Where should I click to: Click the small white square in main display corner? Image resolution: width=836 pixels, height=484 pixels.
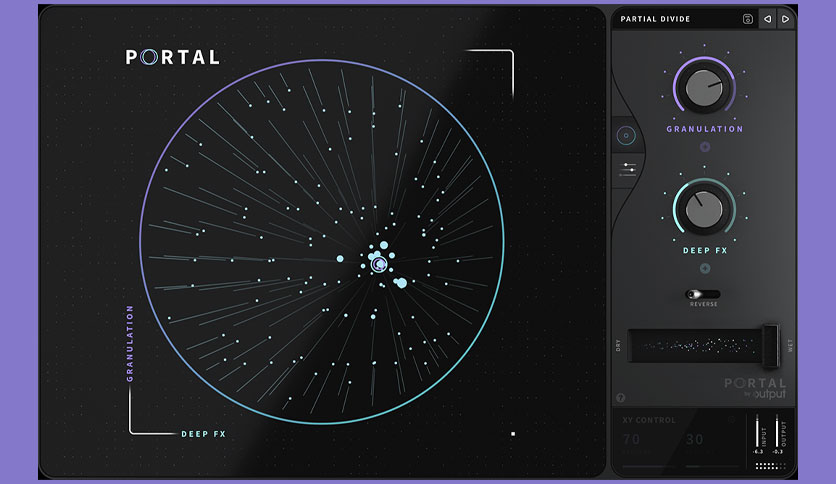pyautogui.click(x=513, y=434)
